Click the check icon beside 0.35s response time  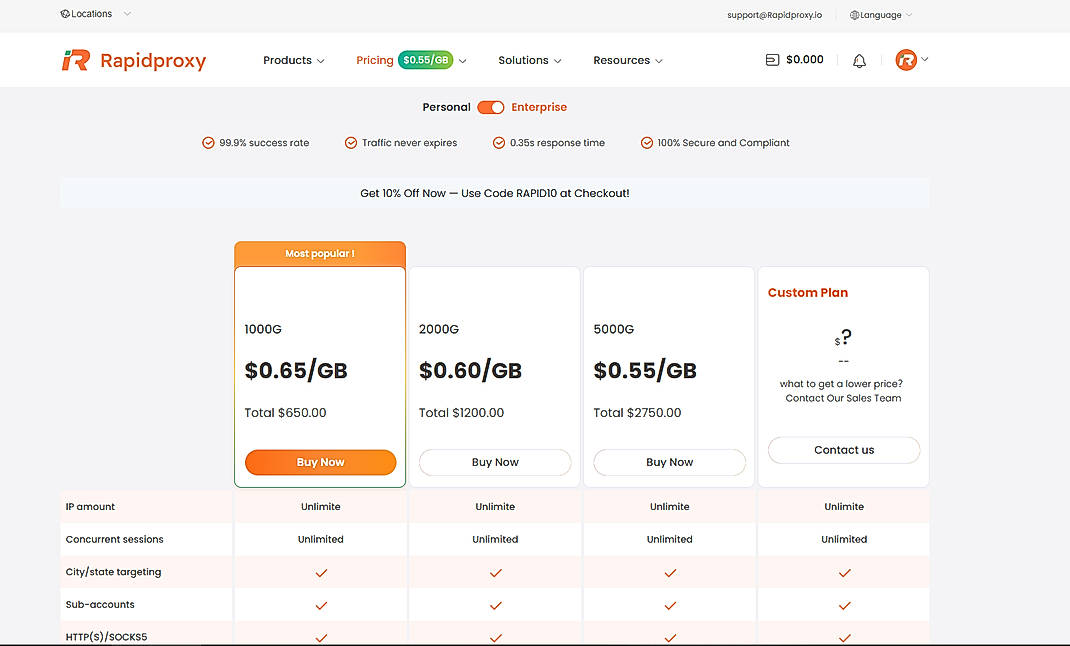(499, 143)
